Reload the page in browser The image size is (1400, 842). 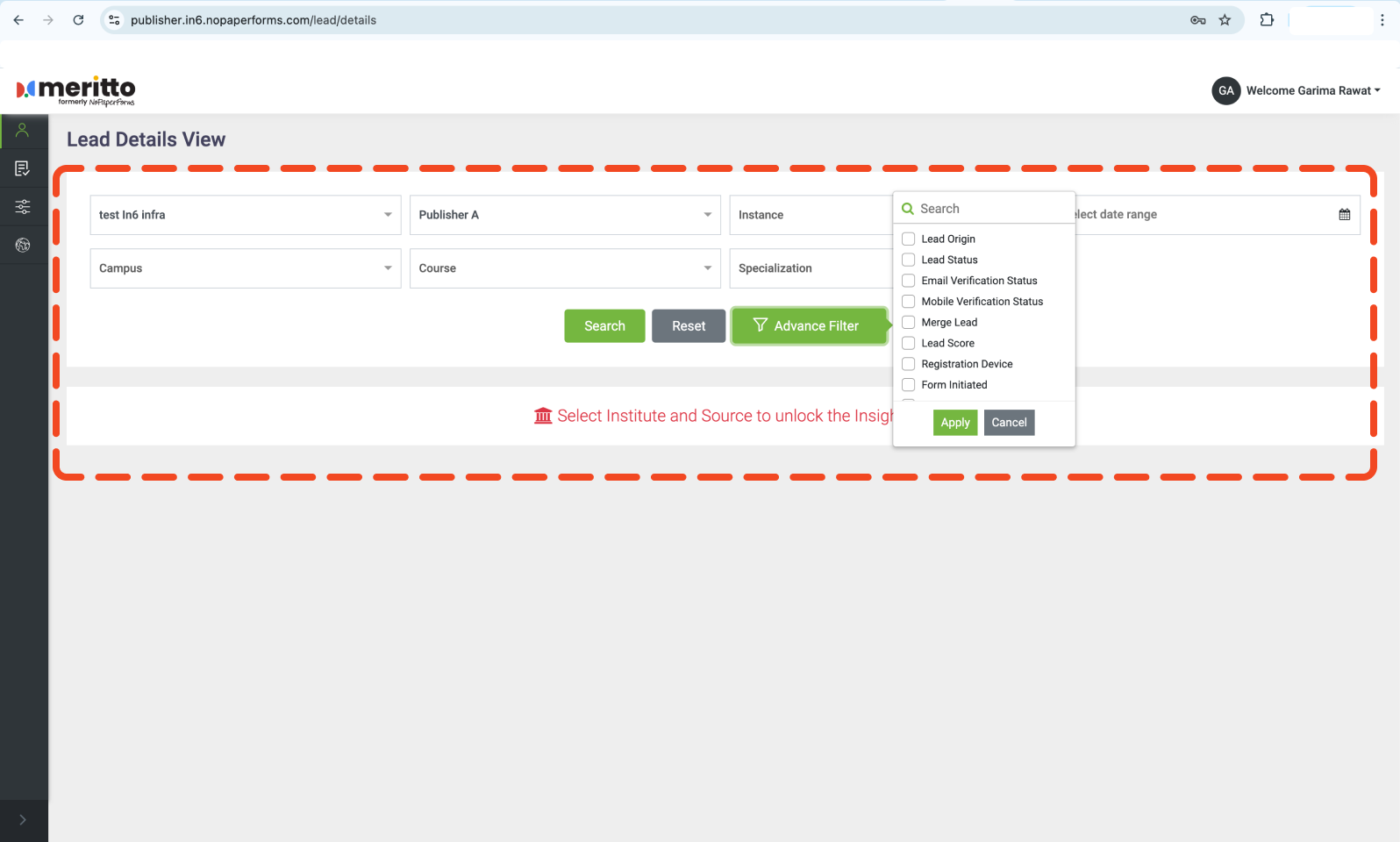[78, 20]
